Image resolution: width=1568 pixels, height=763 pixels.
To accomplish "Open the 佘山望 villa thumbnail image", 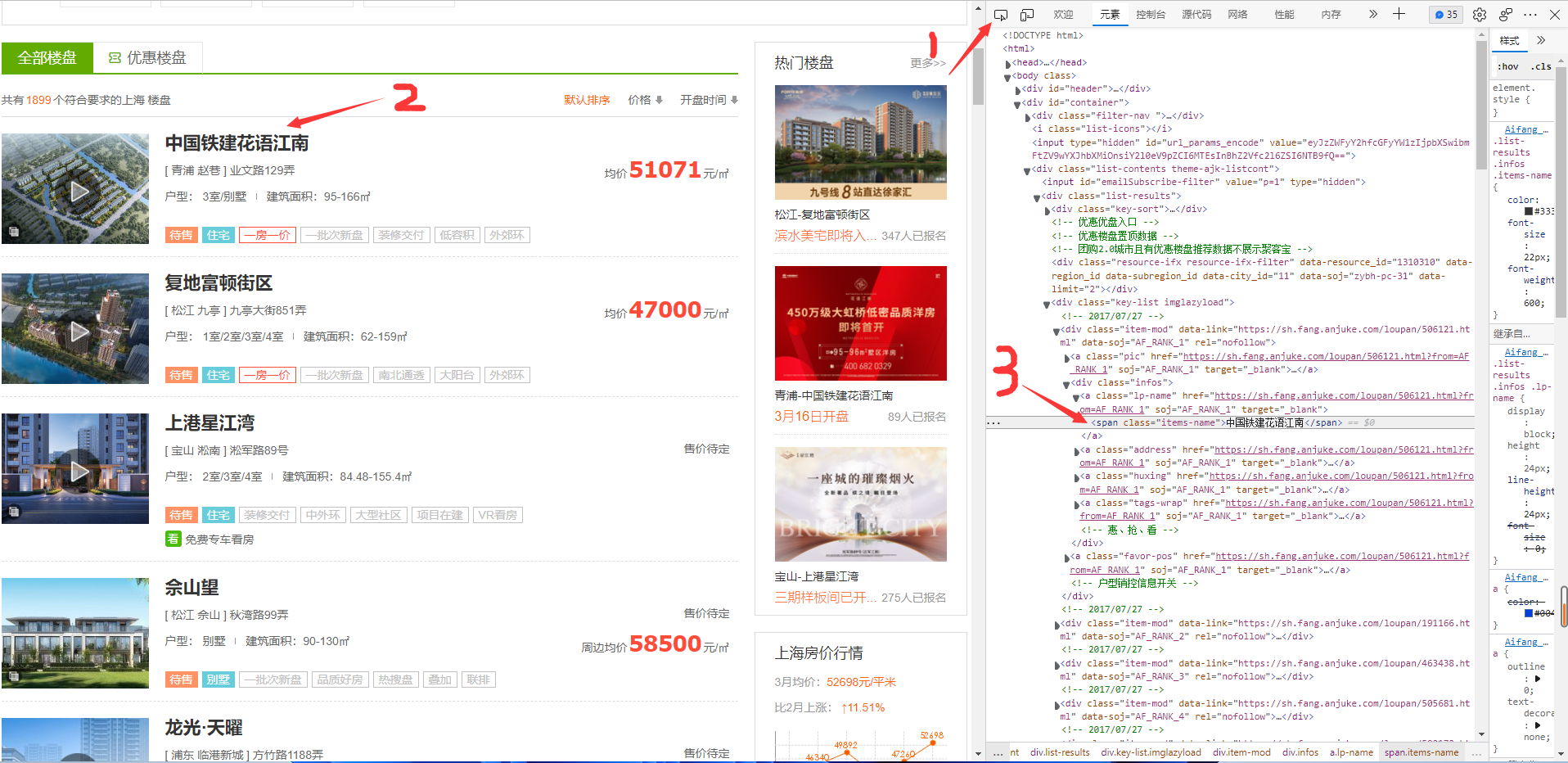I will click(x=75, y=633).
